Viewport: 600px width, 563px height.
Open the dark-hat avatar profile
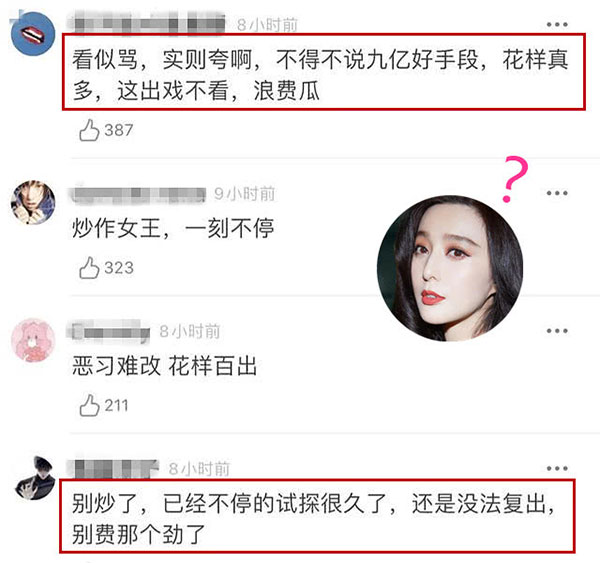click(34, 478)
